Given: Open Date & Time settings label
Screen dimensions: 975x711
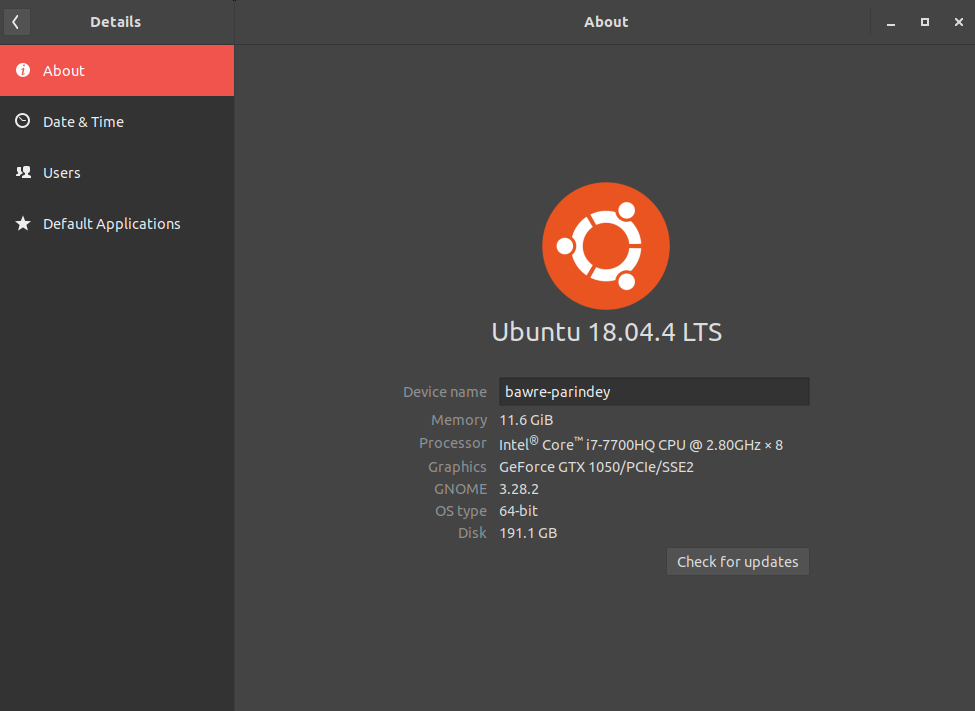Looking at the screenshot, I should [x=83, y=122].
